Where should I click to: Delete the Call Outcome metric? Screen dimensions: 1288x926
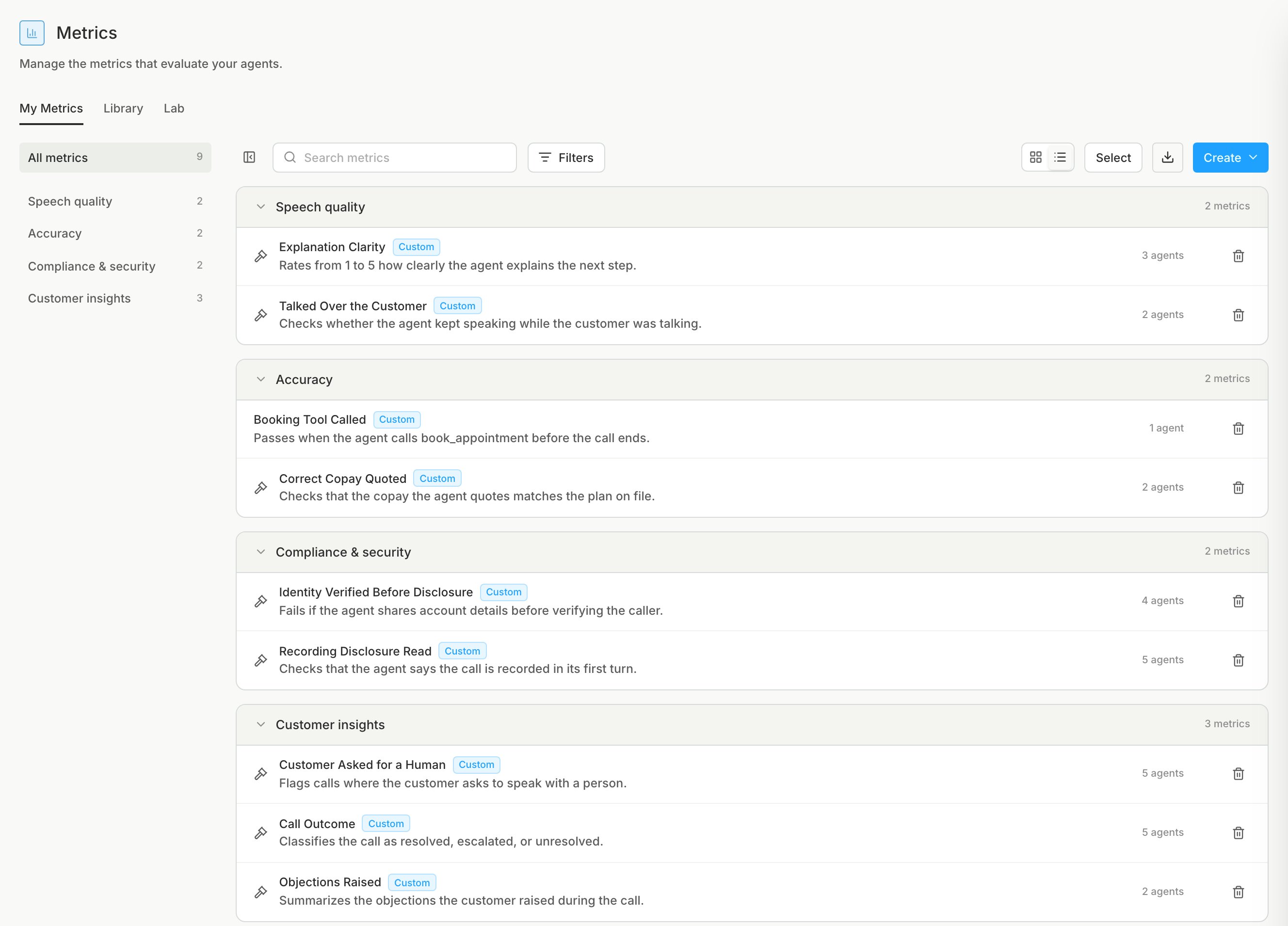(x=1238, y=833)
